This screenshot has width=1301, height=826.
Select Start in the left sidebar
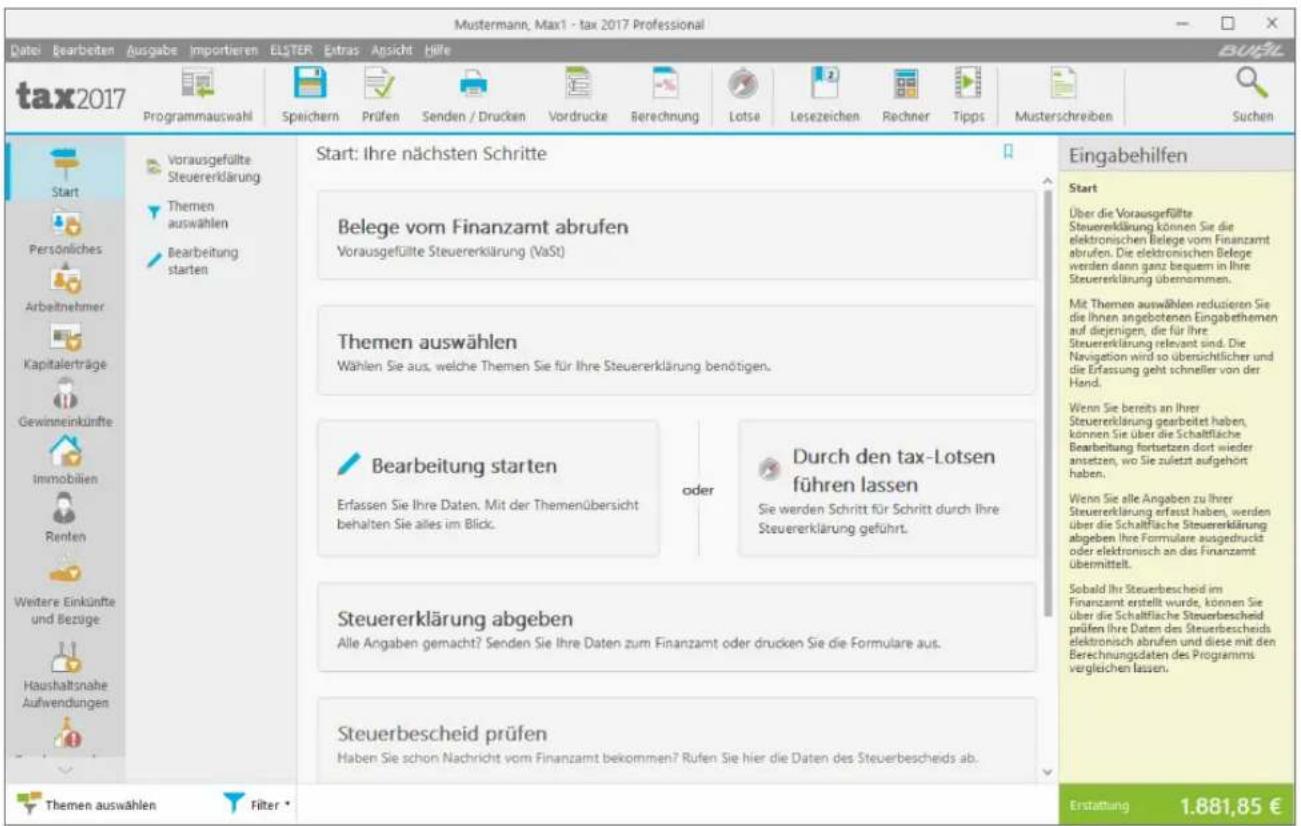63,169
